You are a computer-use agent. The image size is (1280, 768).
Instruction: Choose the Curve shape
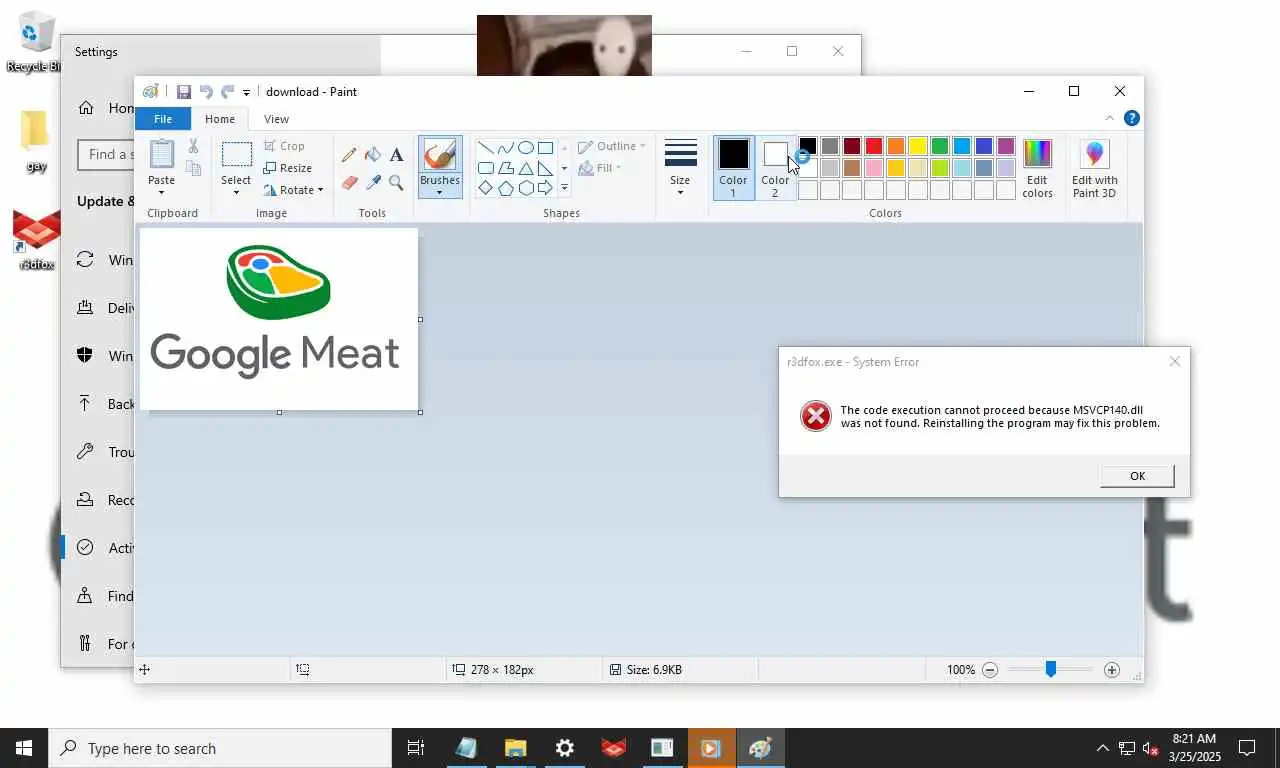[505, 147]
